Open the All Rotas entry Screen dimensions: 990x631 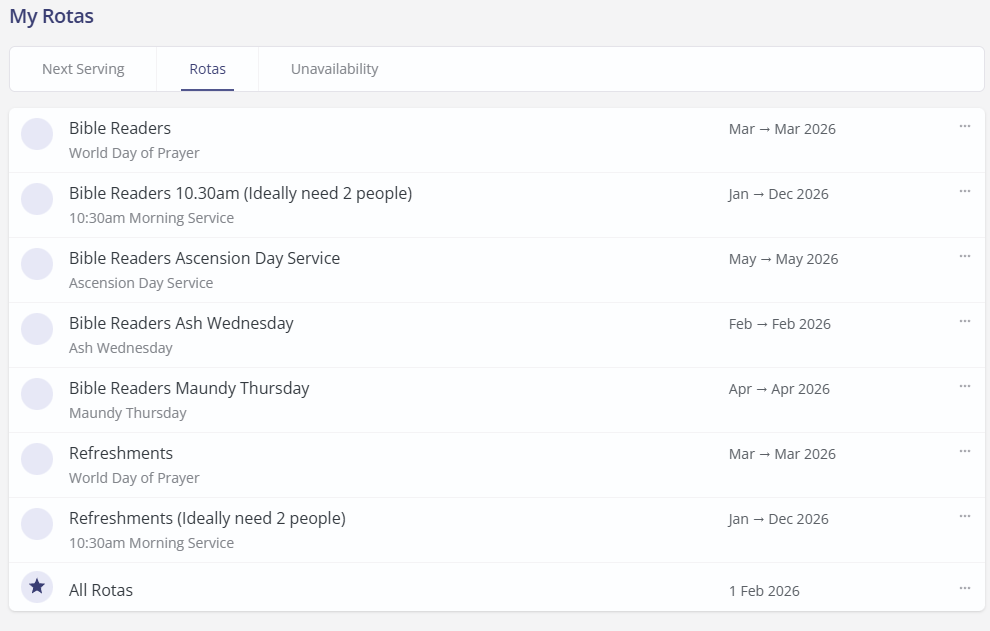coord(101,590)
